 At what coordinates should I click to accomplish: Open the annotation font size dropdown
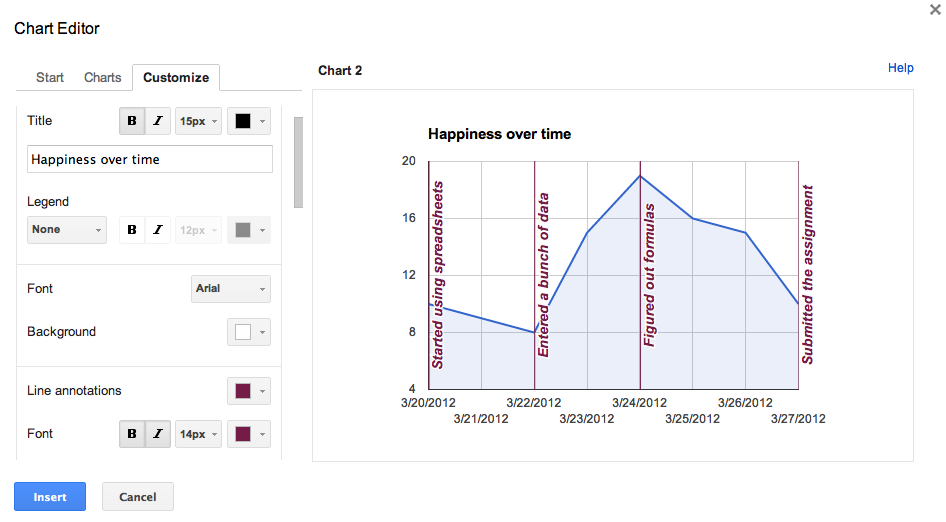tap(197, 434)
